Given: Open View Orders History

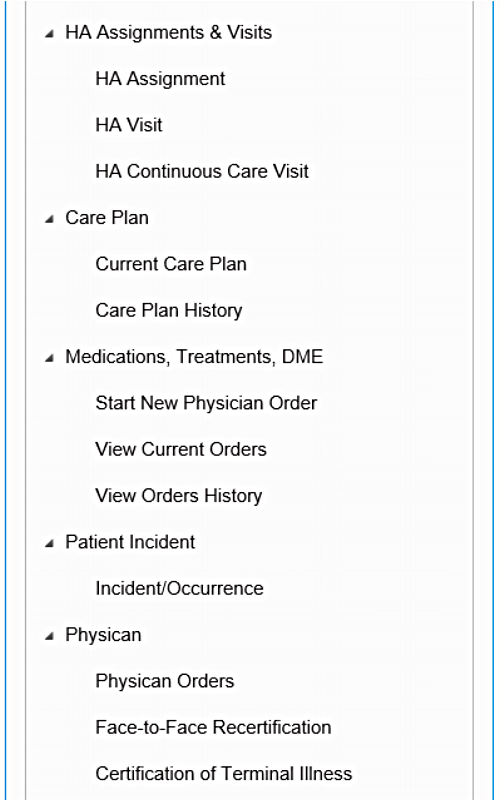Looking at the screenshot, I should point(179,495).
